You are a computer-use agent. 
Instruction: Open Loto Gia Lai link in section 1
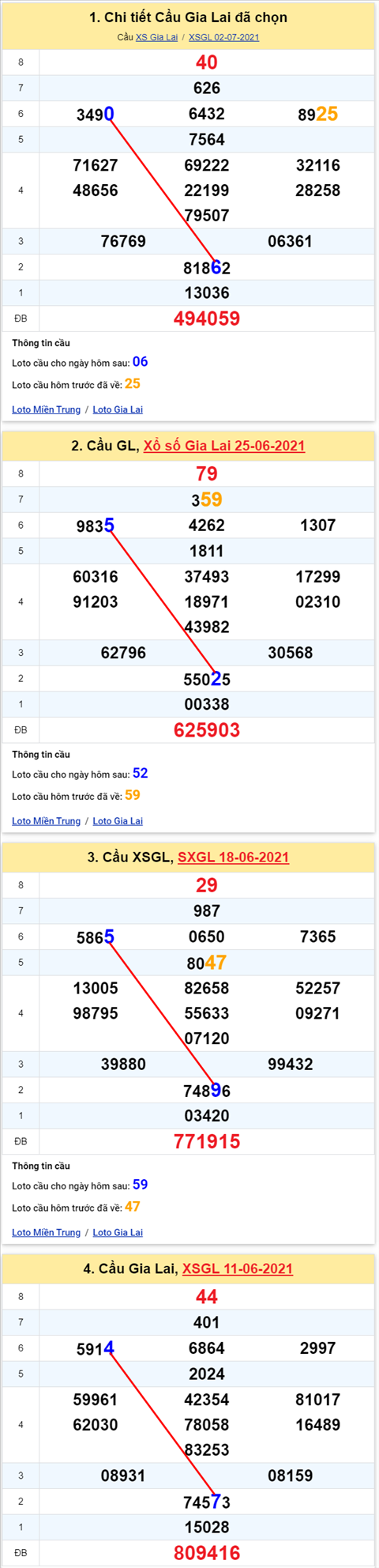click(118, 409)
